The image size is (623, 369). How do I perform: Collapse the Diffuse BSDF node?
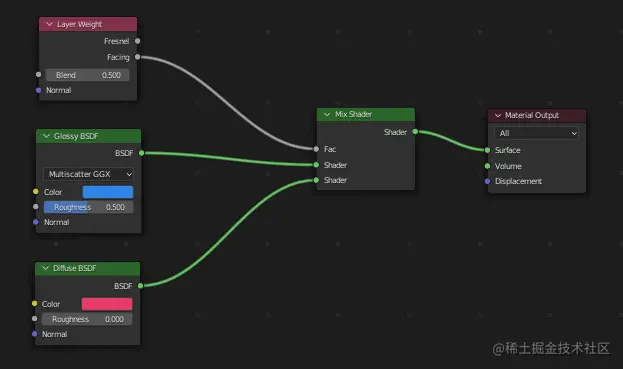(x=46, y=268)
